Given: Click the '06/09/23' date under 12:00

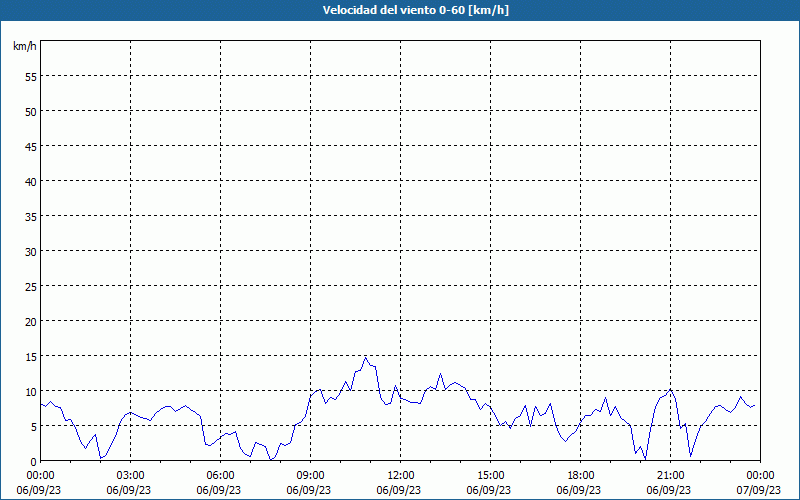Looking at the screenshot, I should pyautogui.click(x=399, y=490).
